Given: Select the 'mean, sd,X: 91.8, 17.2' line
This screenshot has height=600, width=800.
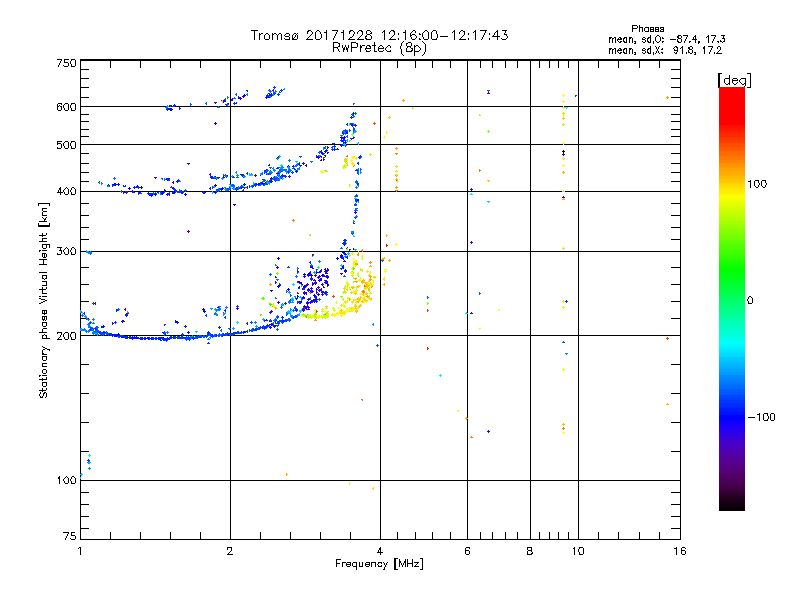Looking at the screenshot, I should [665, 51].
